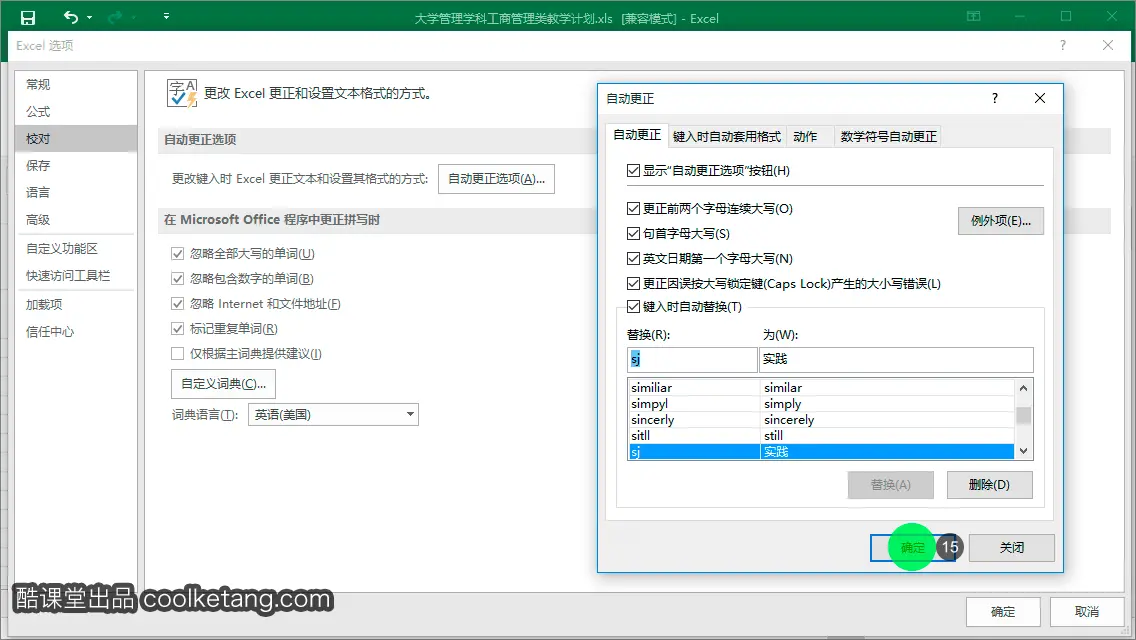The height and width of the screenshot is (640, 1136).
Task: Click the 为(W) input field
Action: tap(896, 360)
